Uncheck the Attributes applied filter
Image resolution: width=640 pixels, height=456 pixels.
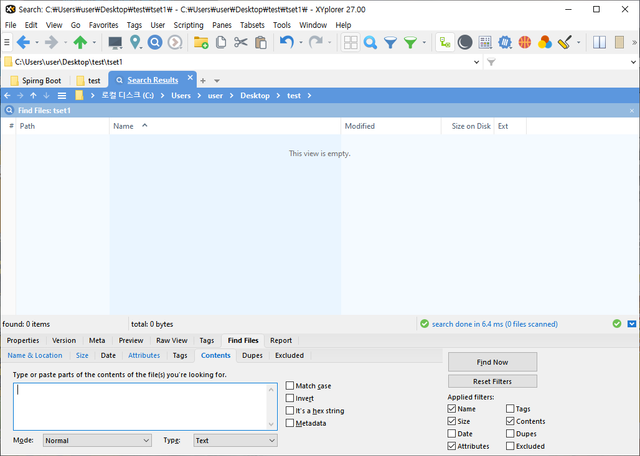coord(451,446)
